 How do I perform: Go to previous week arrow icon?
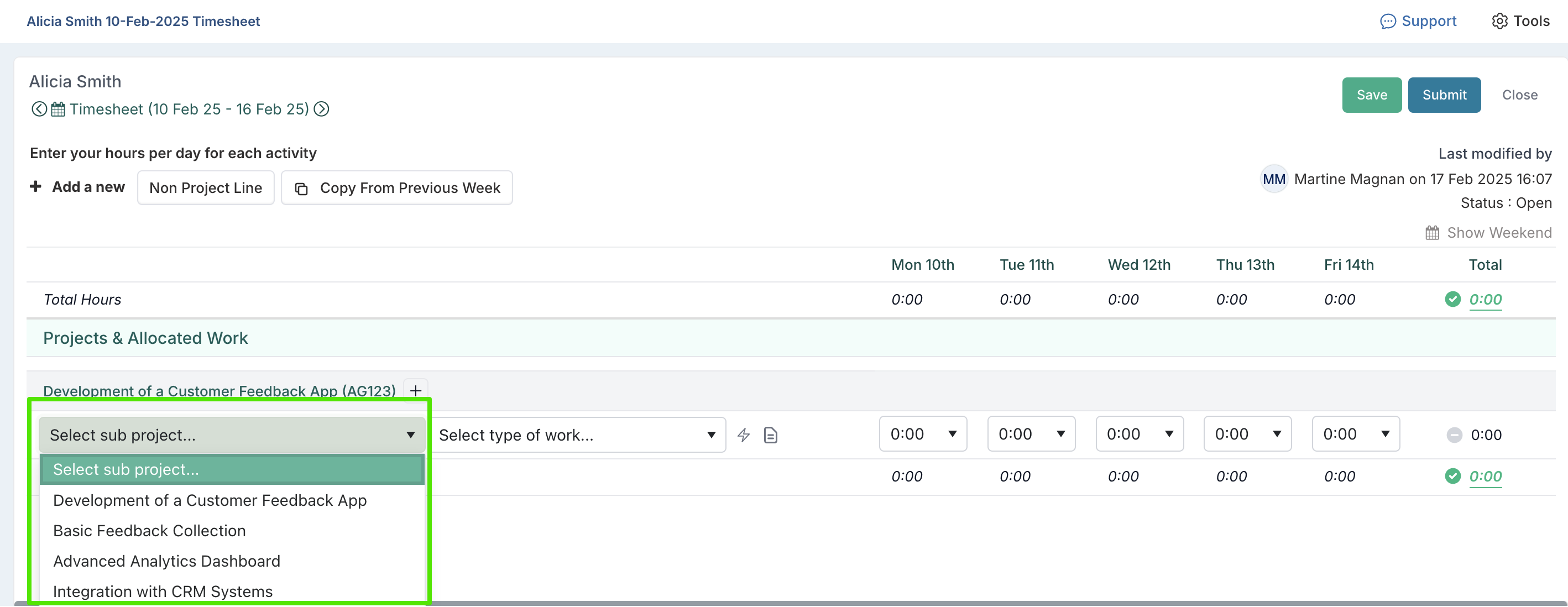(x=39, y=109)
